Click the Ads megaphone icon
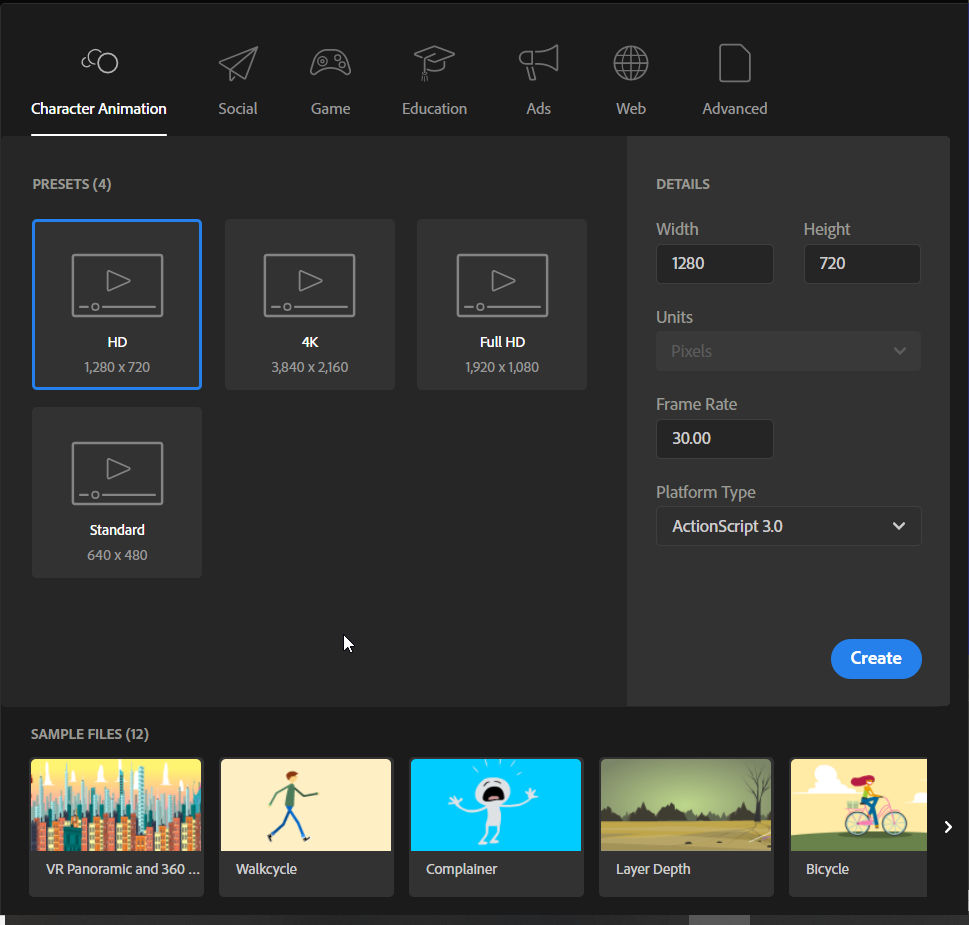The height and width of the screenshot is (925, 969). coord(538,62)
